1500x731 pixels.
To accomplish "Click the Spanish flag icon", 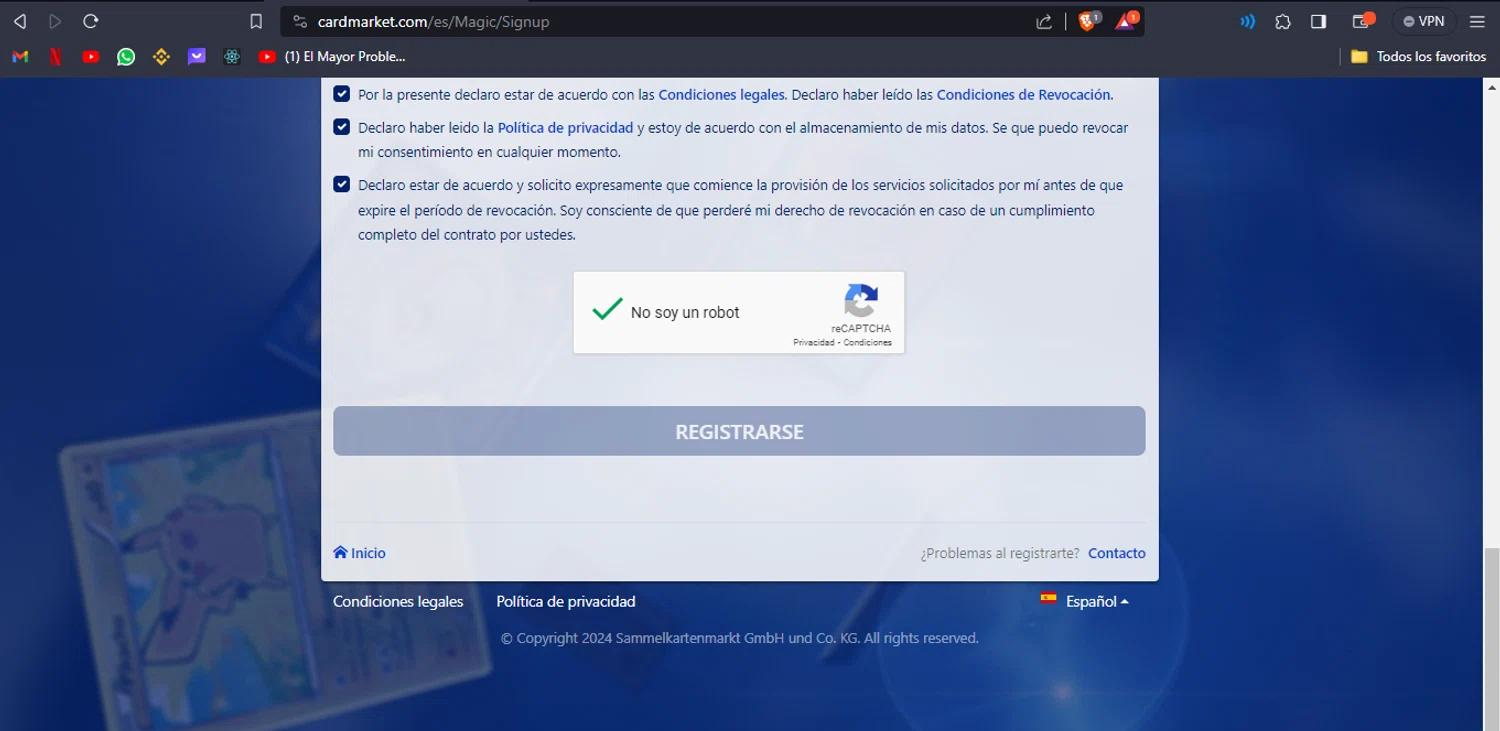I will pos(1048,598).
